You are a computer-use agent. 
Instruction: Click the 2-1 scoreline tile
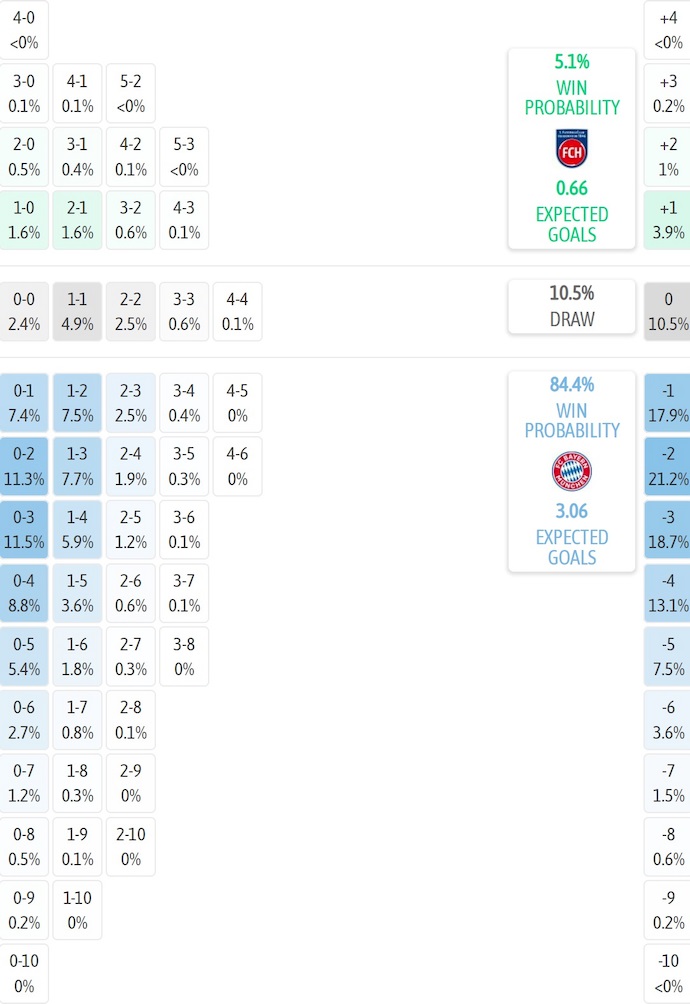click(x=77, y=220)
